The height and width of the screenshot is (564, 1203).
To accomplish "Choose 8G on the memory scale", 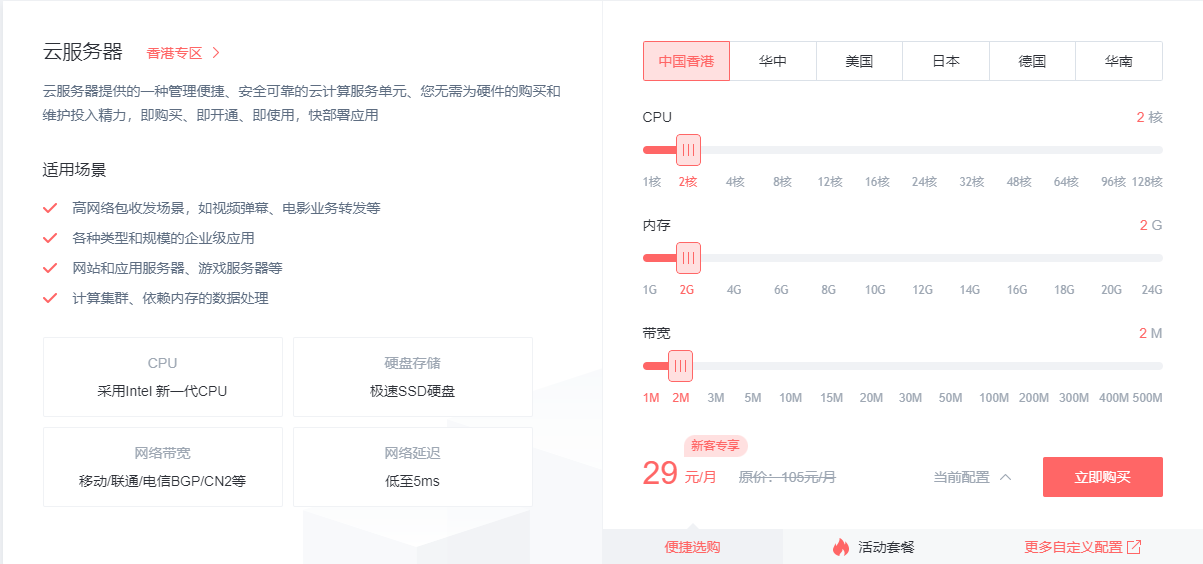I will coord(828,290).
